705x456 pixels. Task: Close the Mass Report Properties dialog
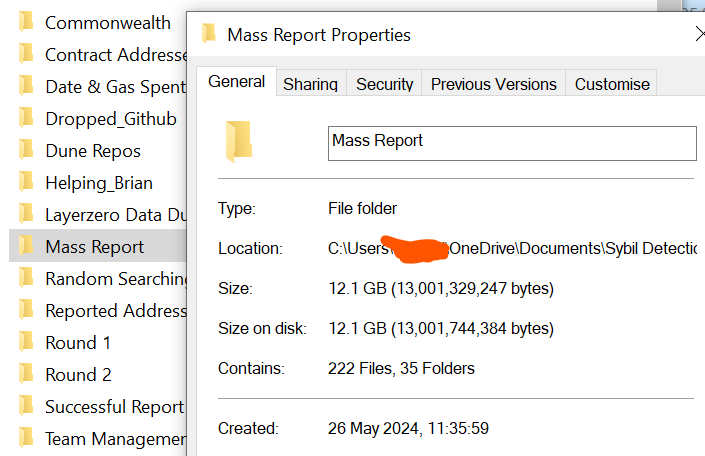tap(699, 34)
